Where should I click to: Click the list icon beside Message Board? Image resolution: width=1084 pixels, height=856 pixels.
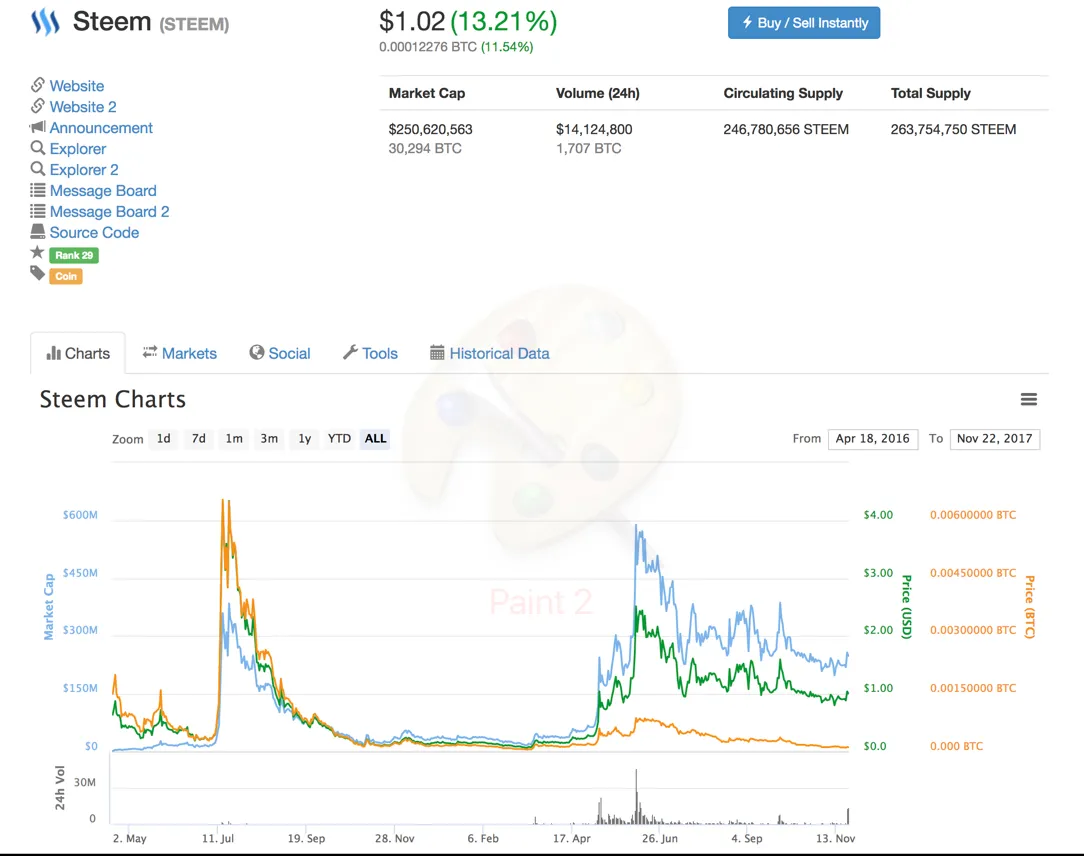pos(37,190)
